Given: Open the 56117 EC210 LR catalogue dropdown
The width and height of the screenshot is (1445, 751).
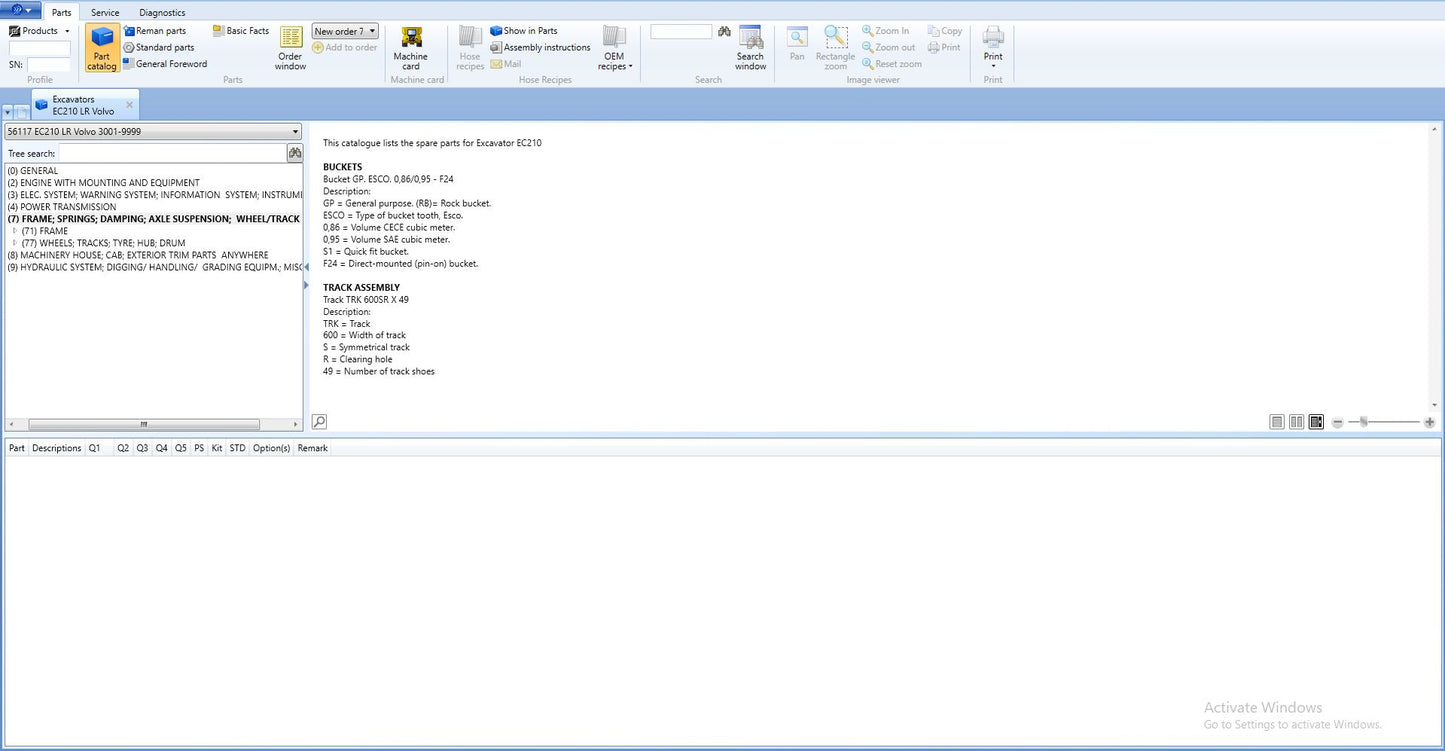Looking at the screenshot, I should (x=153, y=131).
